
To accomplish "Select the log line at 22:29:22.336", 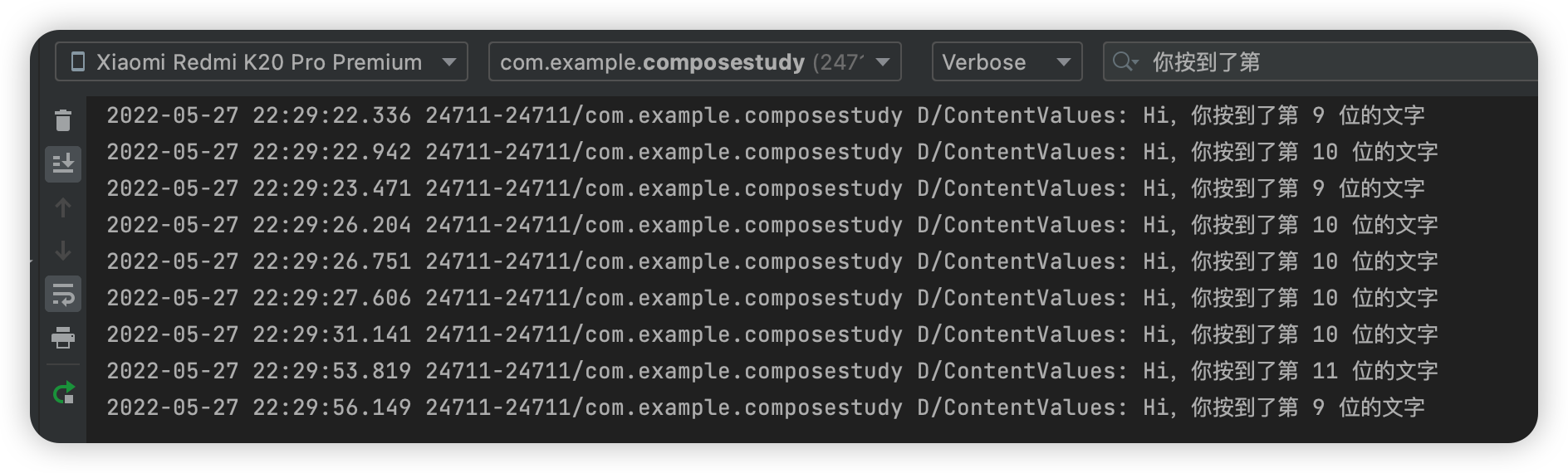I will (765, 115).
